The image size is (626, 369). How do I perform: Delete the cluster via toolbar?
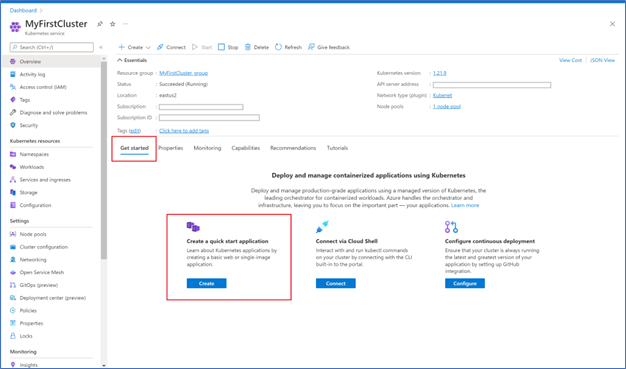[x=257, y=47]
